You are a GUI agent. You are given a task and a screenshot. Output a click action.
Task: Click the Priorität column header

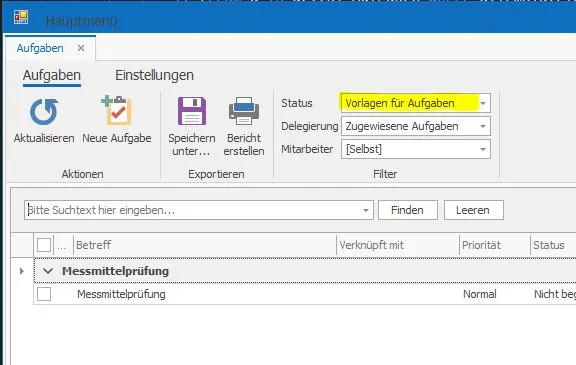pyautogui.click(x=494, y=245)
